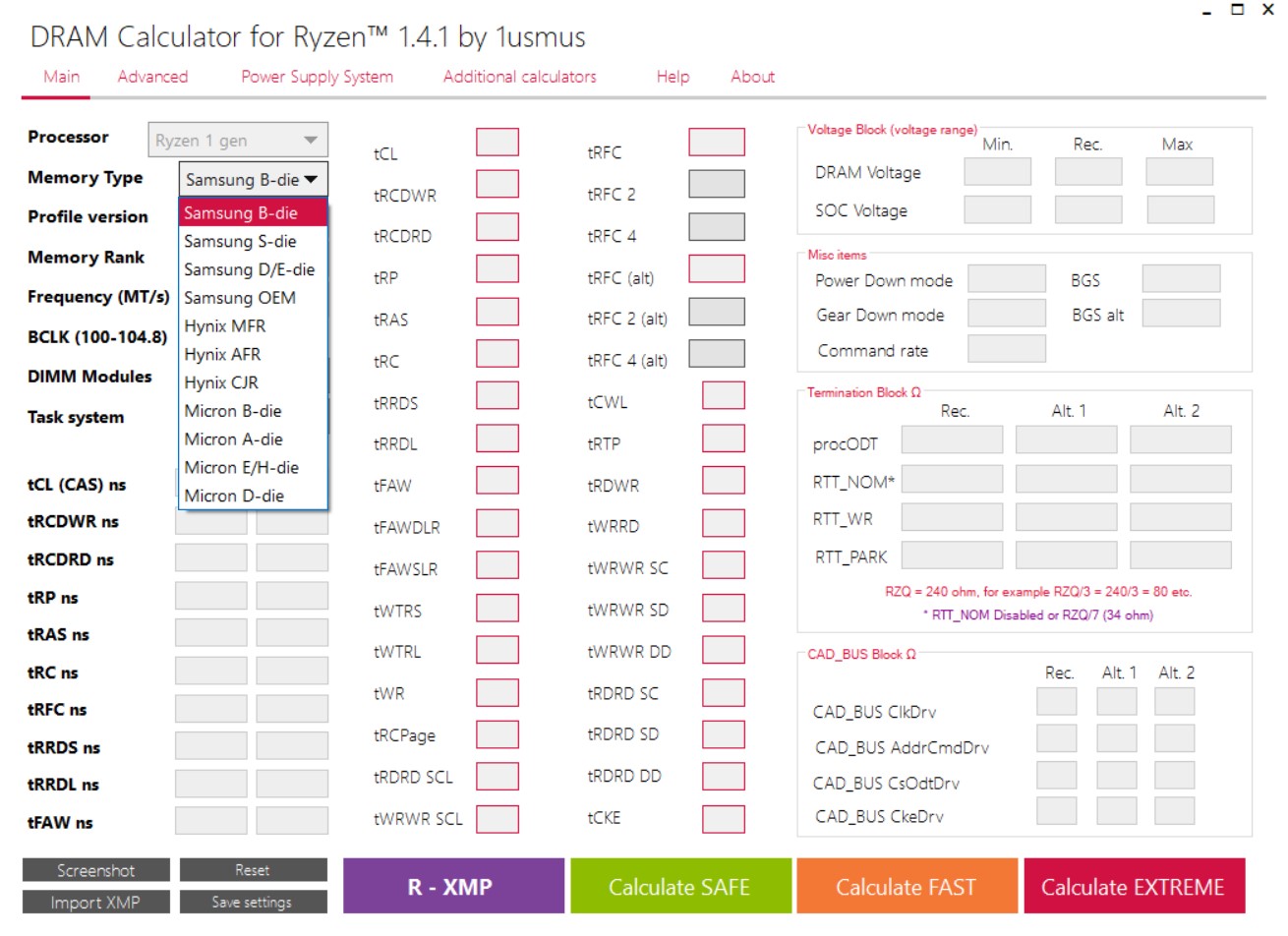Screen dimensions: 1288x936
Task: Click the BGS alt field
Action: (1181, 314)
